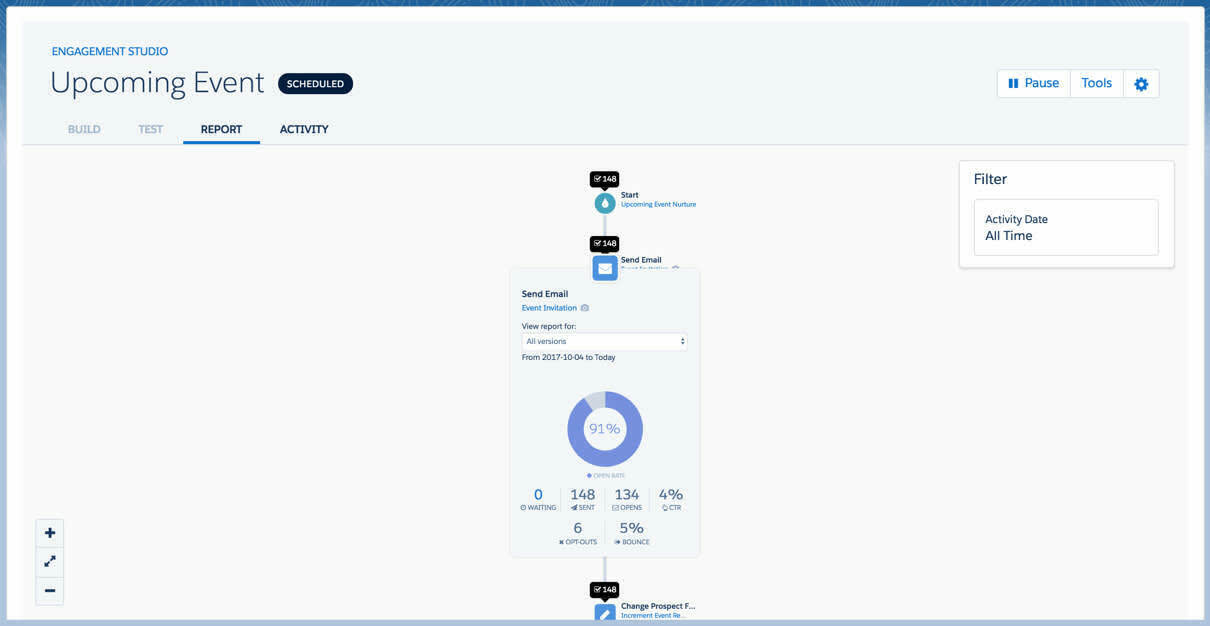
Task: Open the Tools menu button
Action: tap(1096, 84)
